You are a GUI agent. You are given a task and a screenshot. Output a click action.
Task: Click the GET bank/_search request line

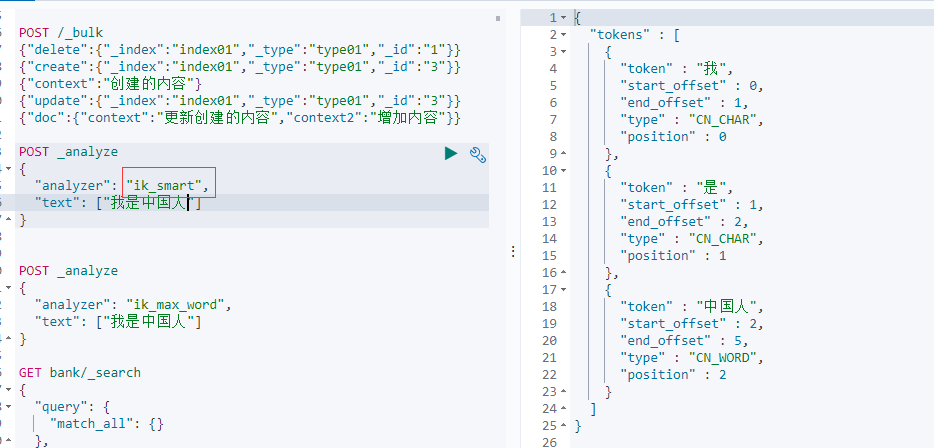click(x=80, y=372)
